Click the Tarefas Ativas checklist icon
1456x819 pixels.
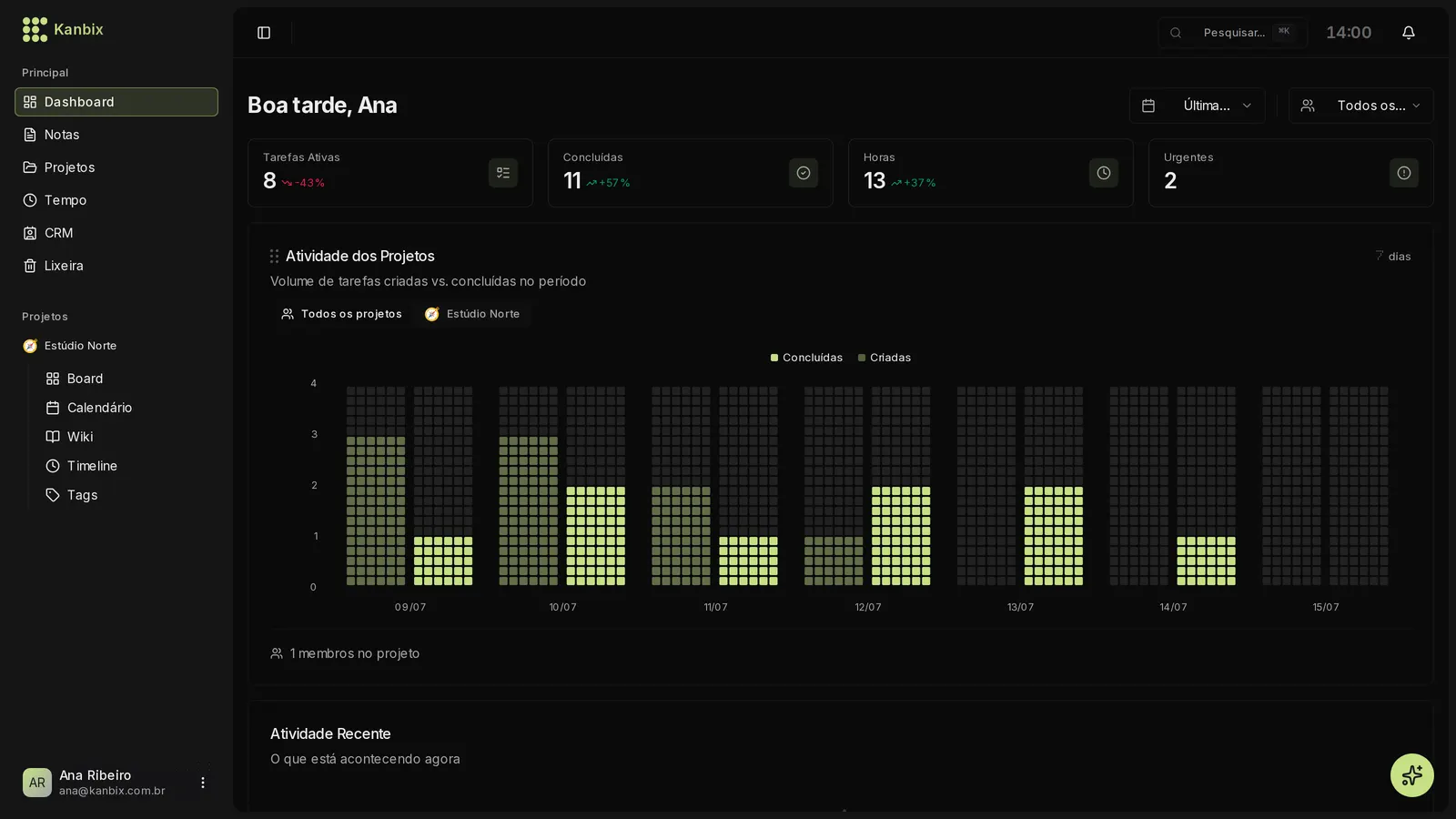click(x=503, y=173)
